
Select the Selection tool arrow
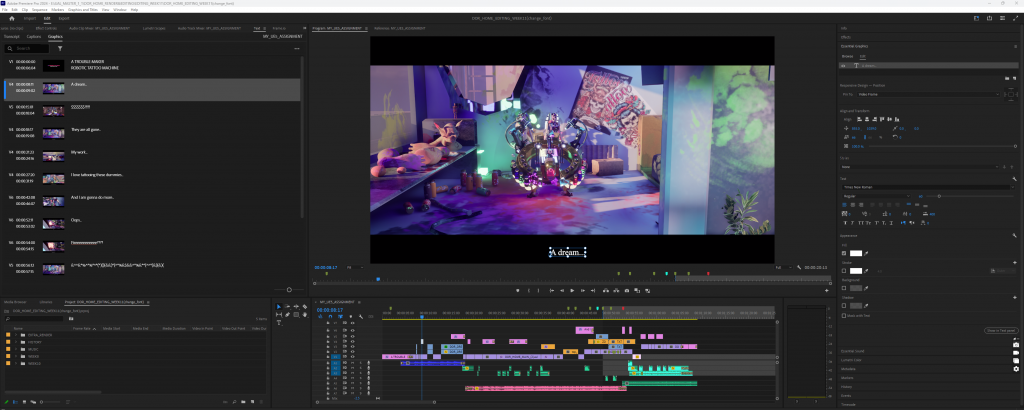(280, 306)
